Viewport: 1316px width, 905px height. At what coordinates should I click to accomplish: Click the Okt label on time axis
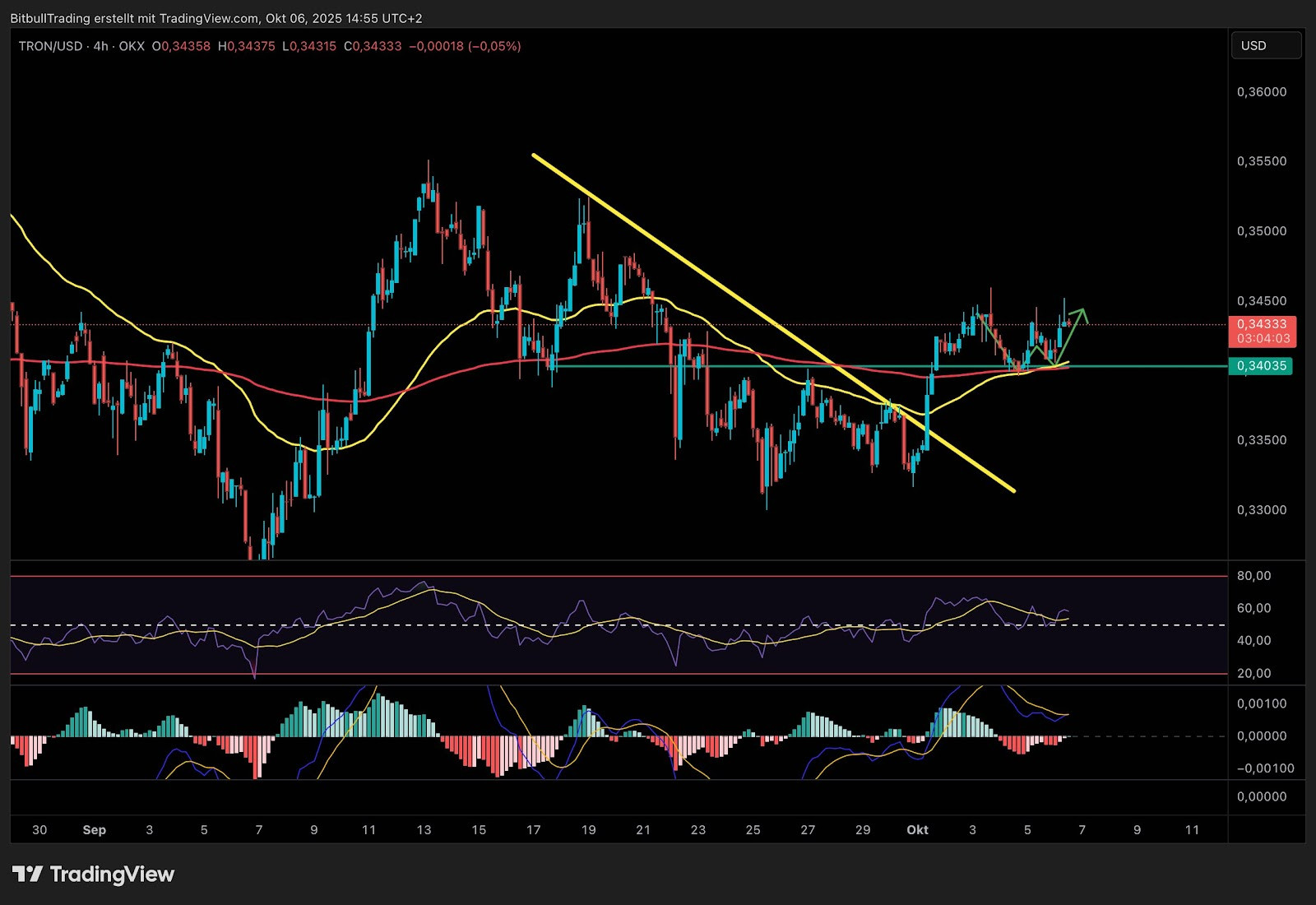pos(917,830)
